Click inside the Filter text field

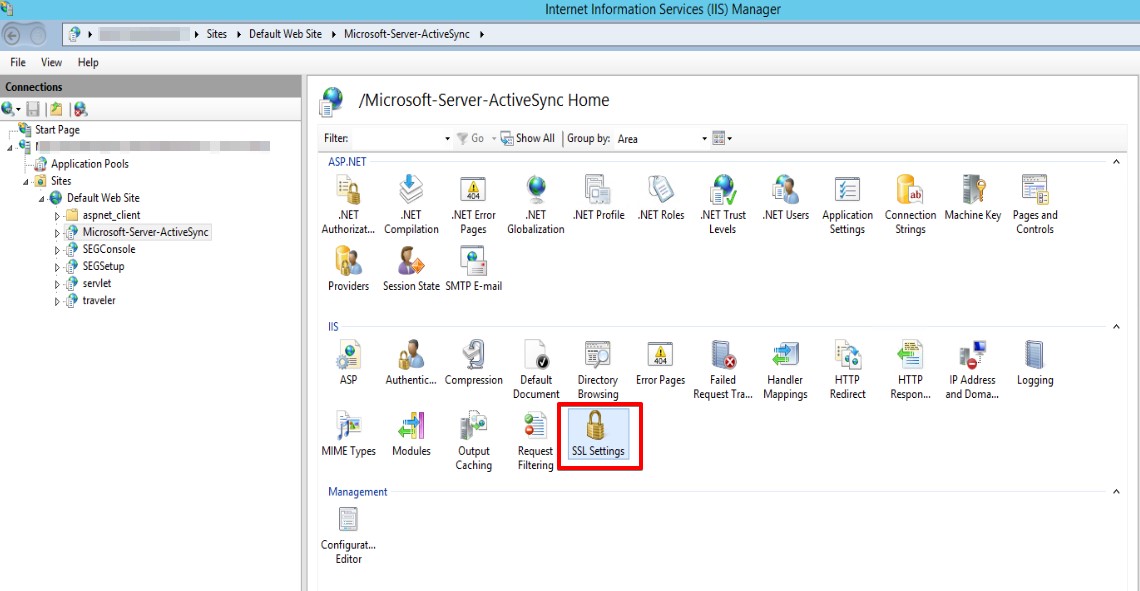tap(396, 139)
